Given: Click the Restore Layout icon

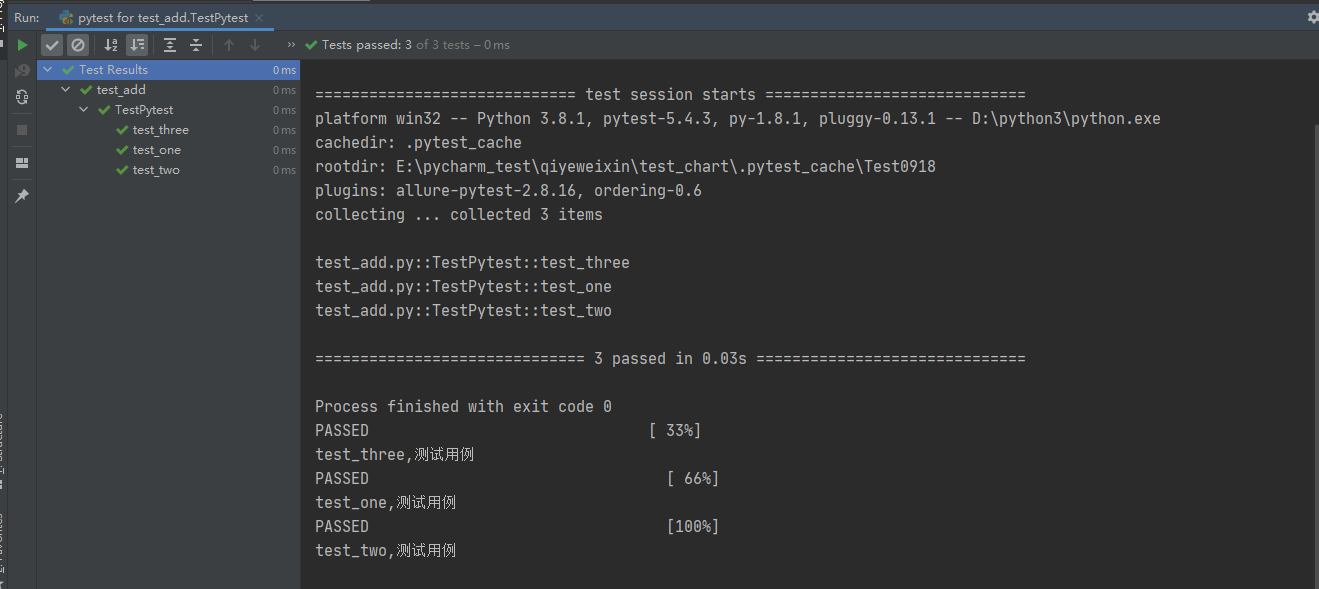Looking at the screenshot, I should click(x=22, y=163).
